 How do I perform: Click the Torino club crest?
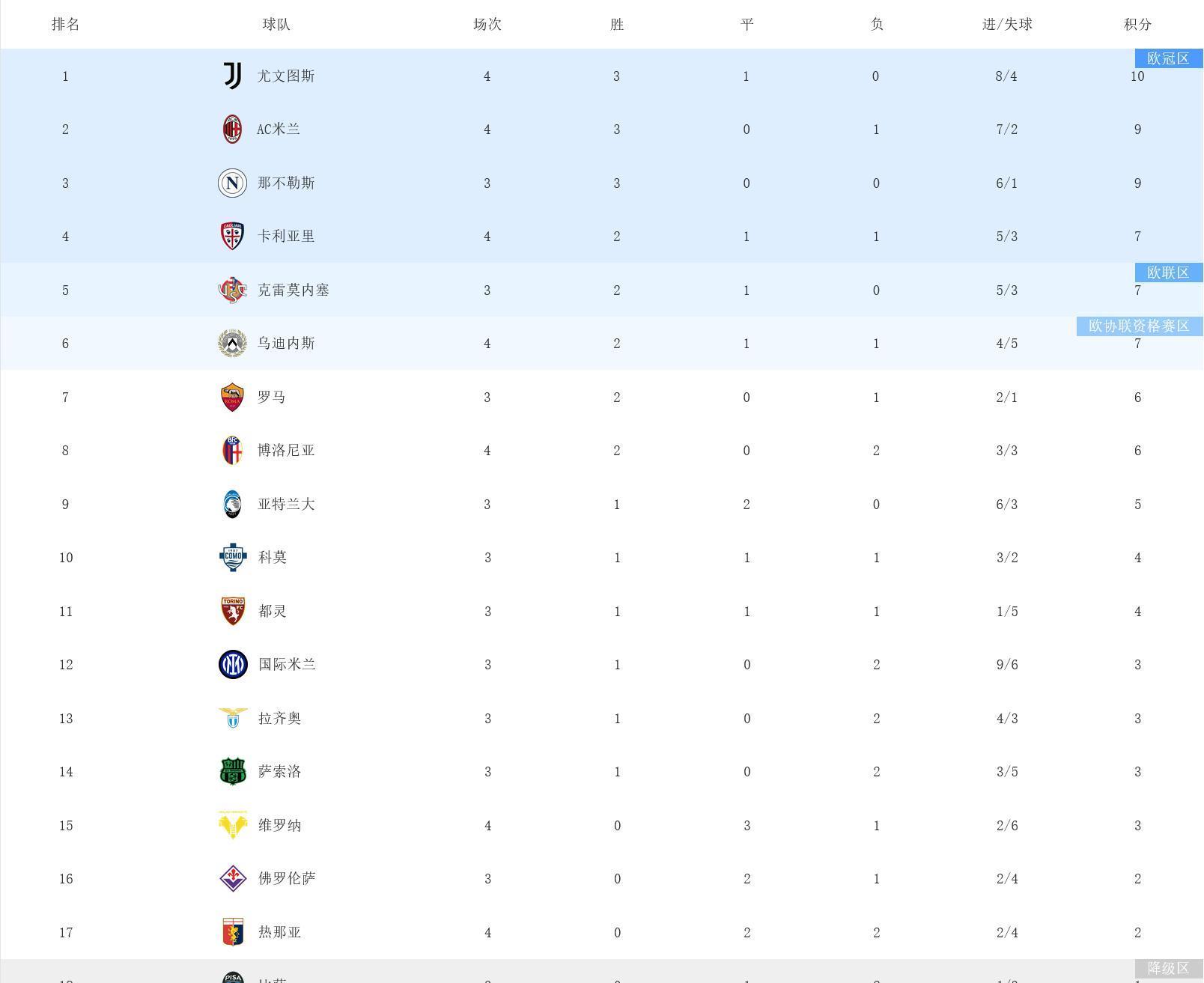point(233,611)
